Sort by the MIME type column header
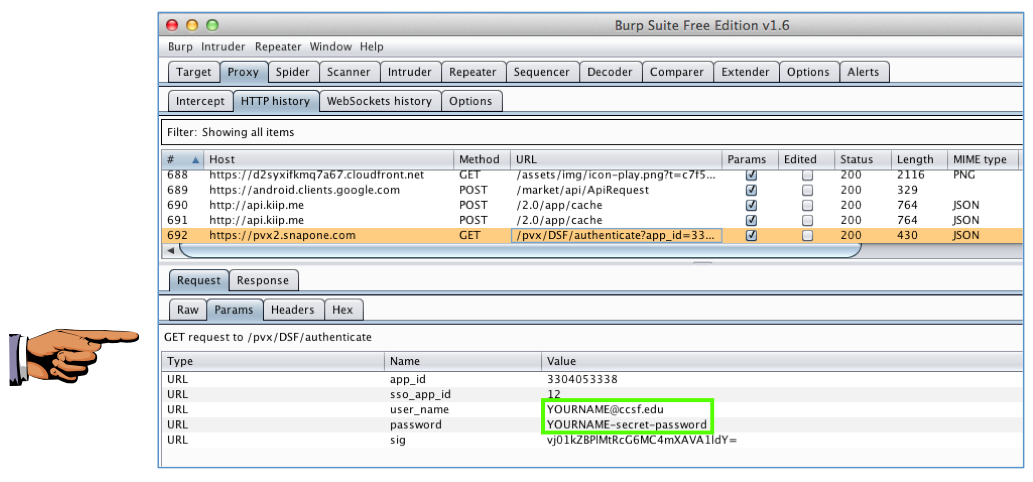The height and width of the screenshot is (482, 1033). click(x=983, y=159)
